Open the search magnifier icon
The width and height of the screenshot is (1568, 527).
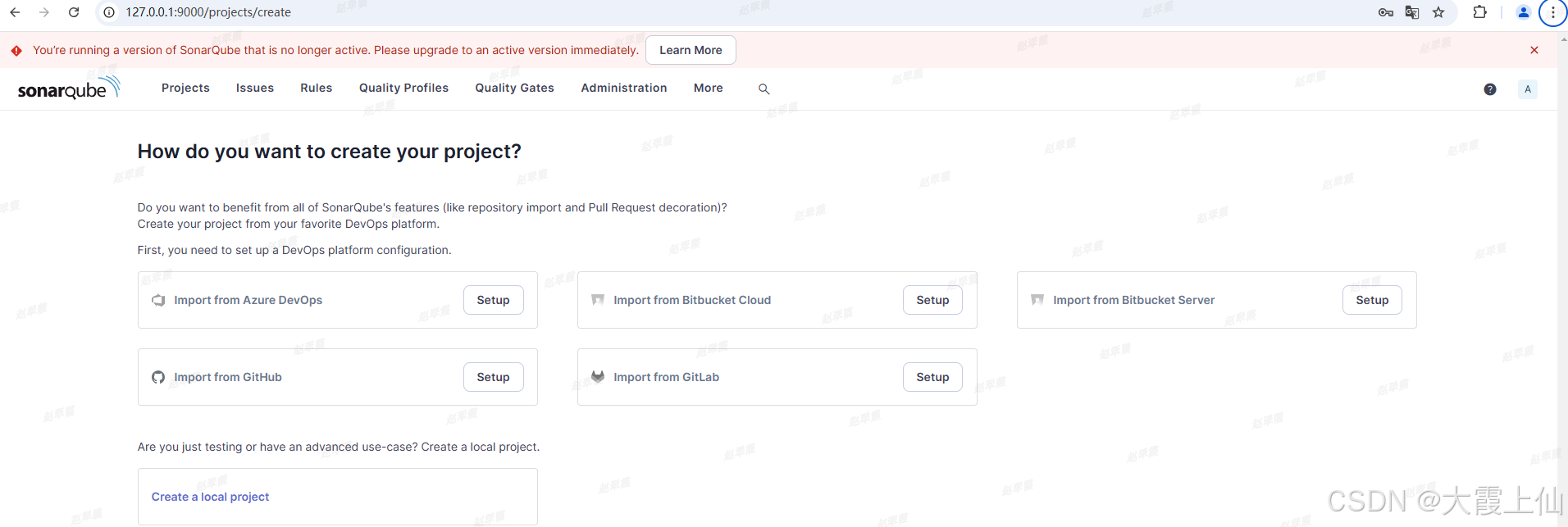click(763, 89)
